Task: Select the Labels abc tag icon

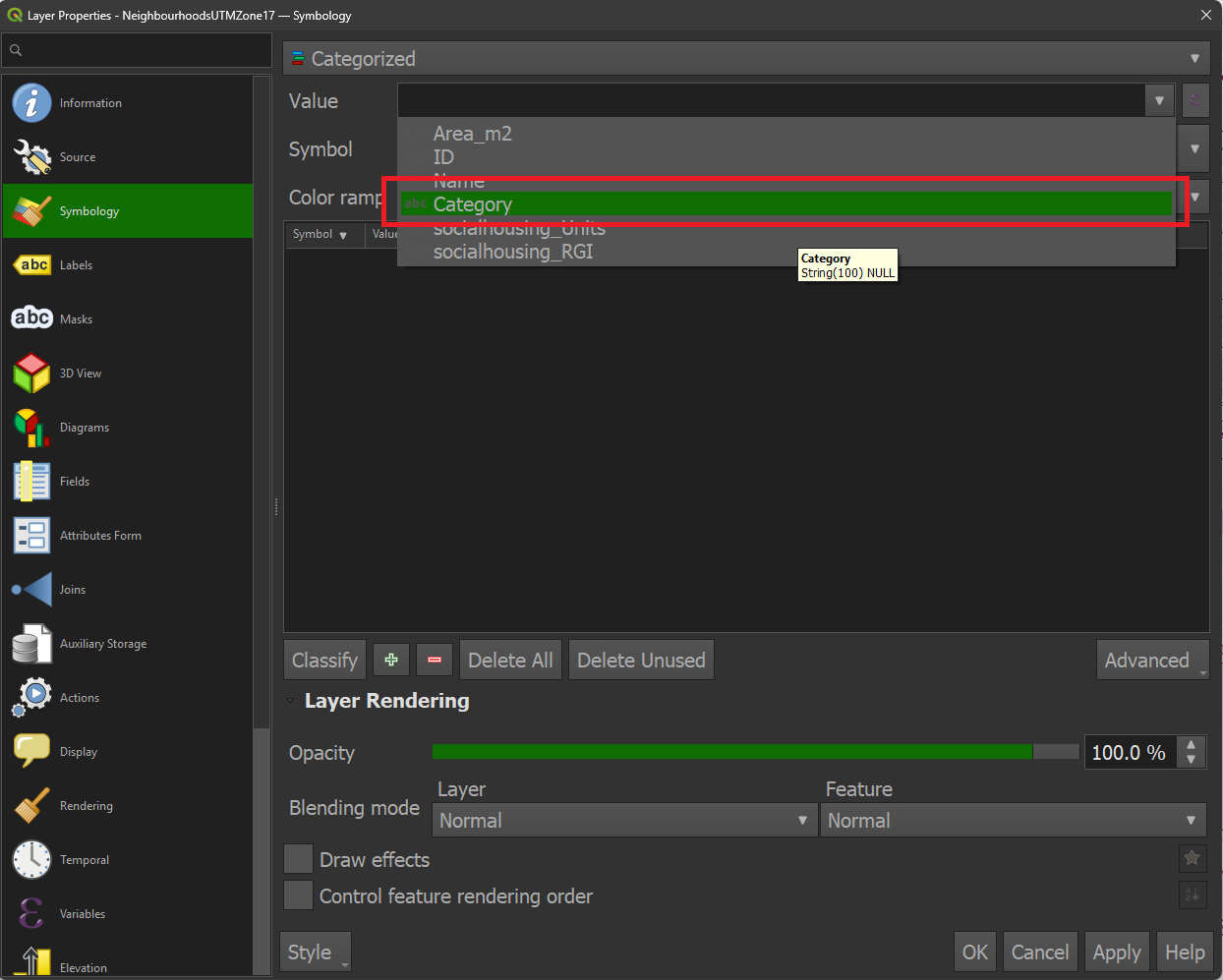Action: point(31,264)
